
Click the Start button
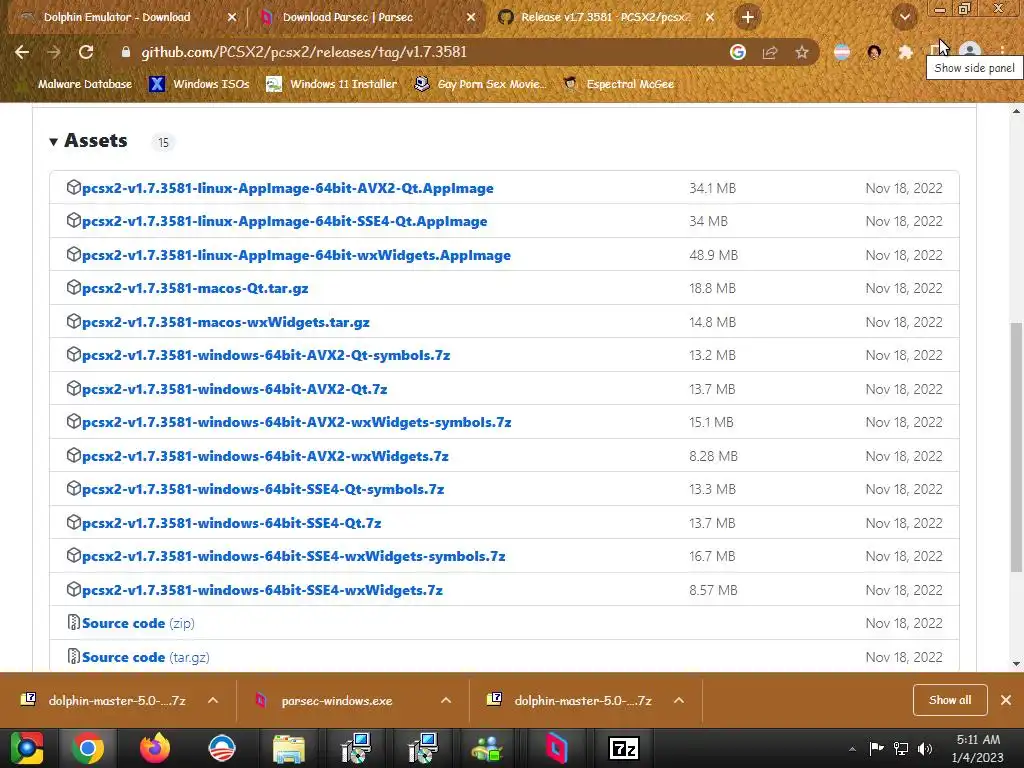coord(26,748)
